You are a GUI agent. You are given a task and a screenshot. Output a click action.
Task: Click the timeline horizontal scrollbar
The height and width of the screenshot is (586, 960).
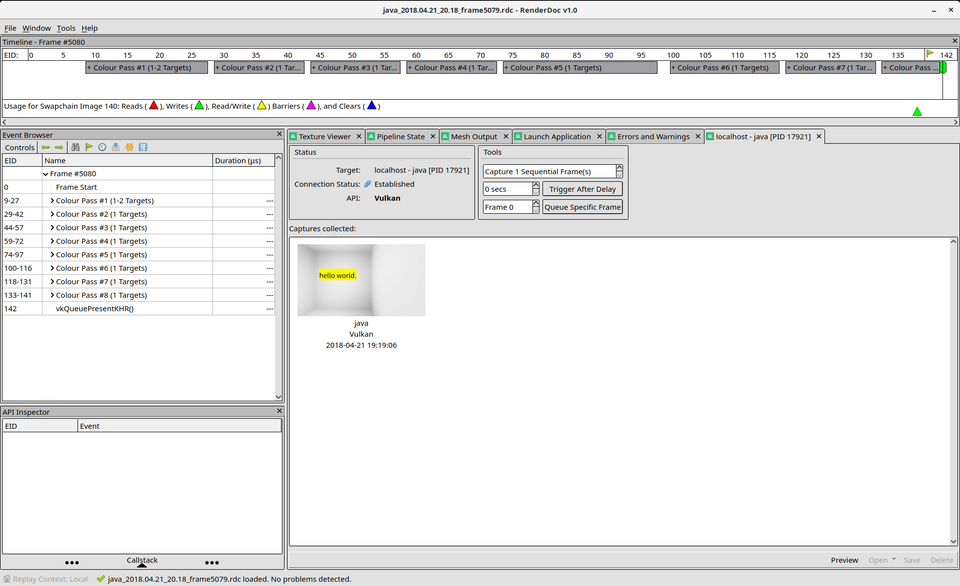tap(479, 122)
